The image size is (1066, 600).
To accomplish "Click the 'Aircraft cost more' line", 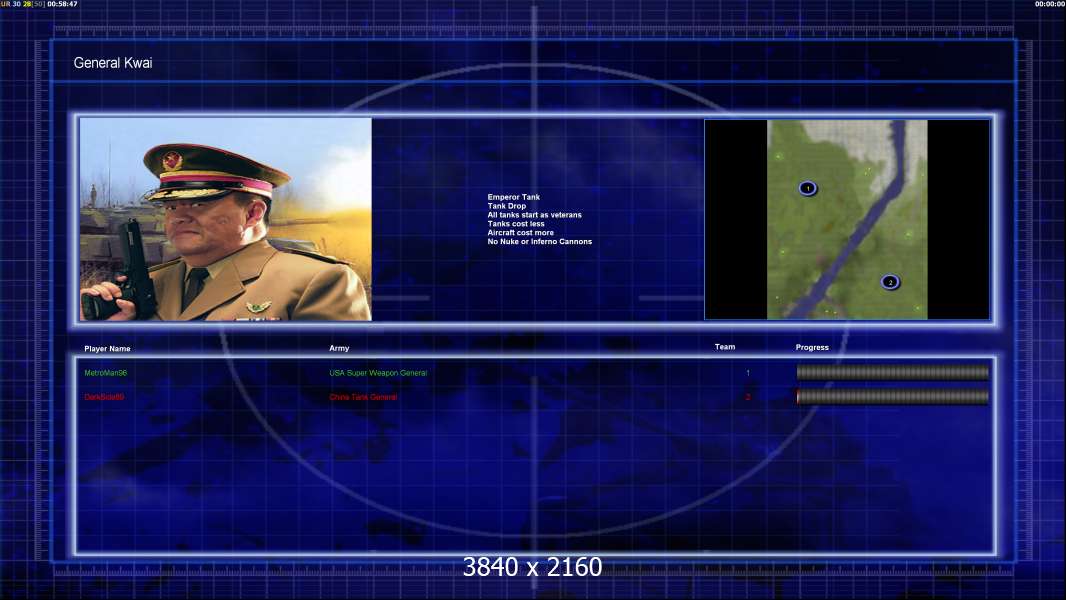I will coord(520,232).
